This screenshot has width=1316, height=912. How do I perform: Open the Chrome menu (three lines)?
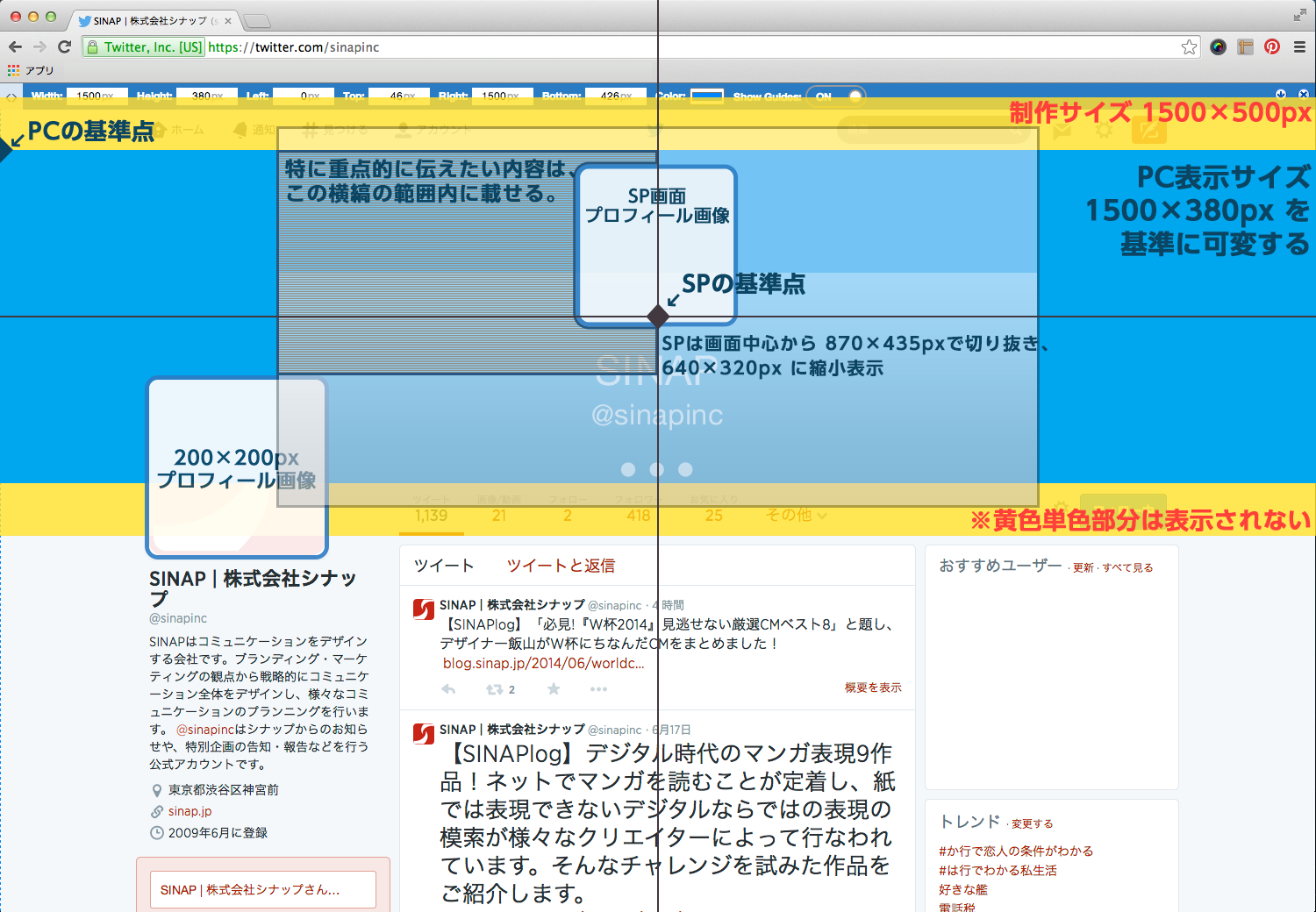point(1299,47)
